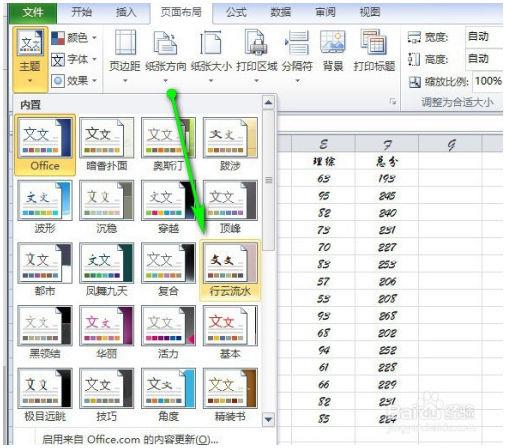Viewport: 506px width, 448px height.
Task: Open the 分隔符 breaks icon
Action: [x=297, y=43]
